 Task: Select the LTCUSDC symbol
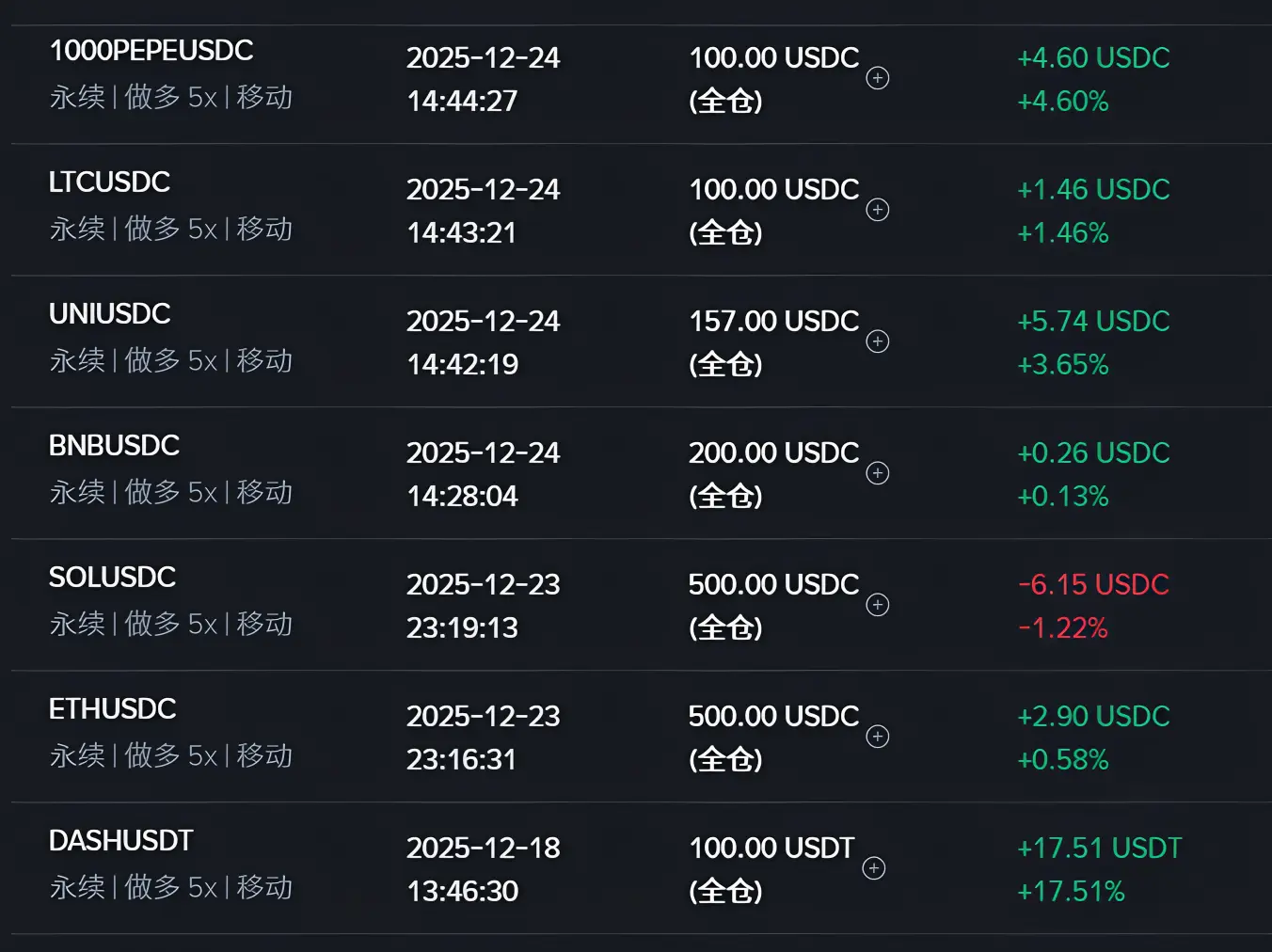(109, 182)
